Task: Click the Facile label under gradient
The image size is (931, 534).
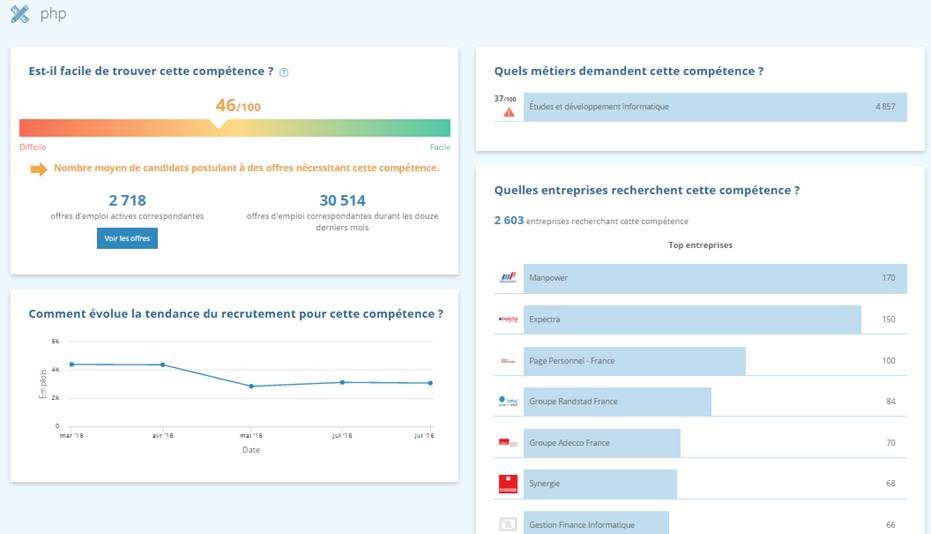Action: pyautogui.click(x=440, y=147)
